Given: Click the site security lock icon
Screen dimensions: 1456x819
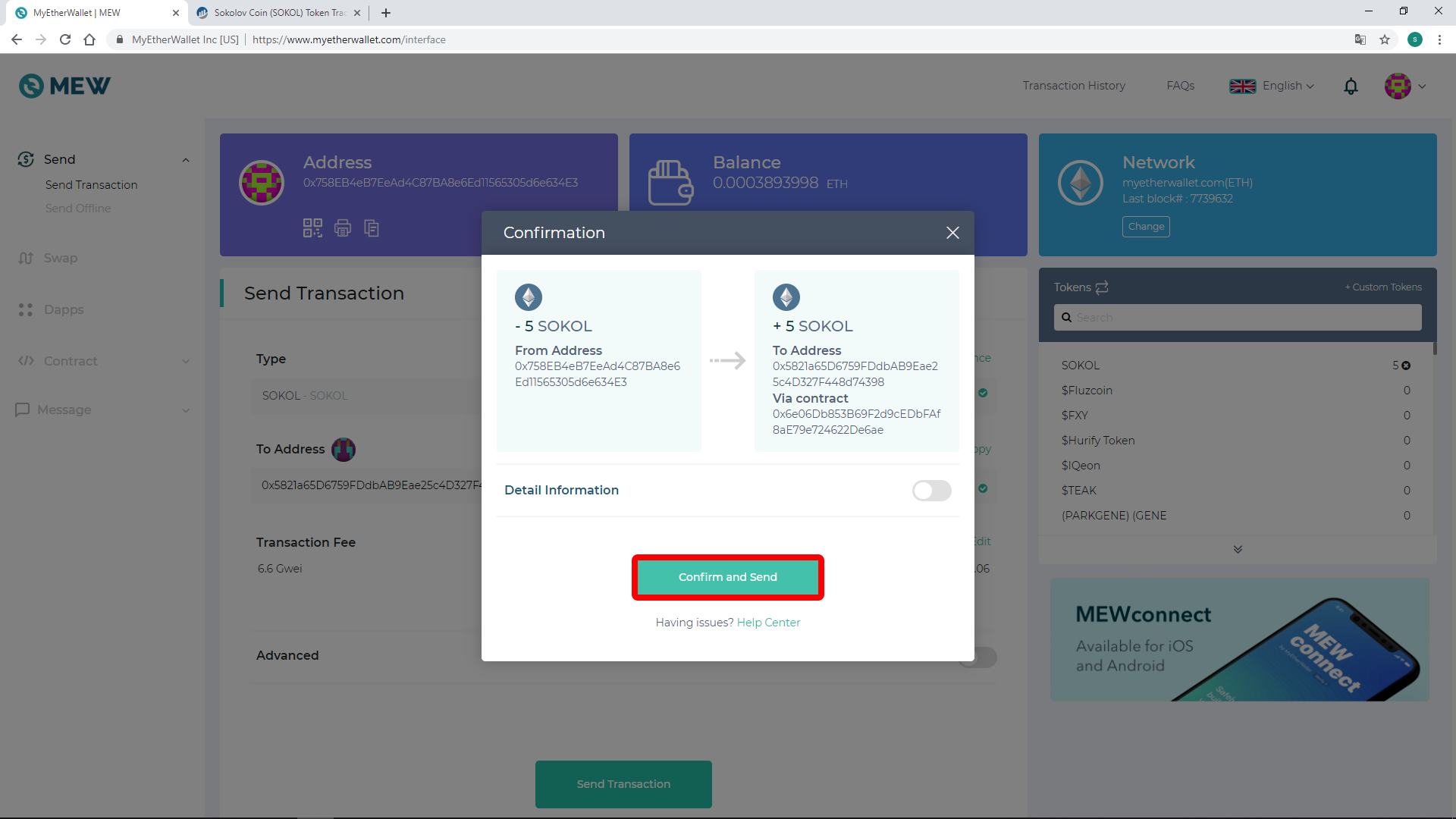Looking at the screenshot, I should [x=119, y=39].
